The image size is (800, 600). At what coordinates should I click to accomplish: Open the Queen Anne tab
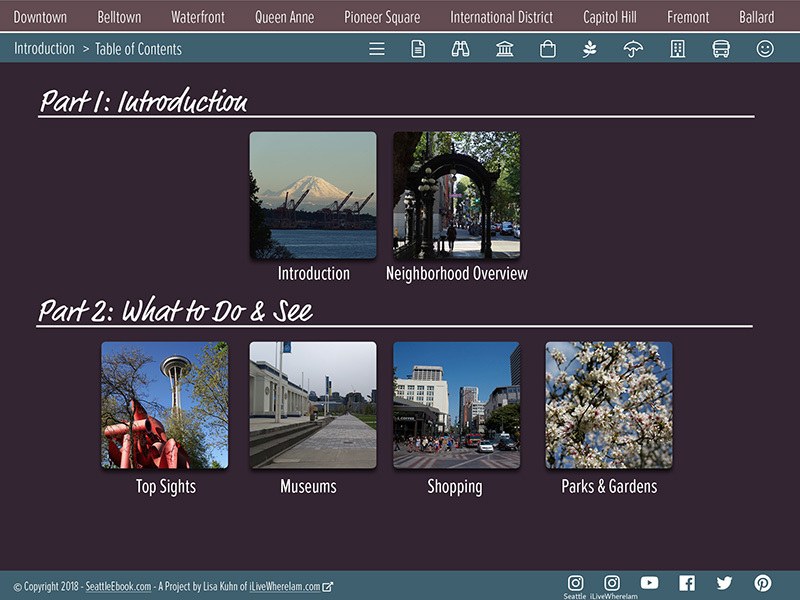[x=285, y=17]
